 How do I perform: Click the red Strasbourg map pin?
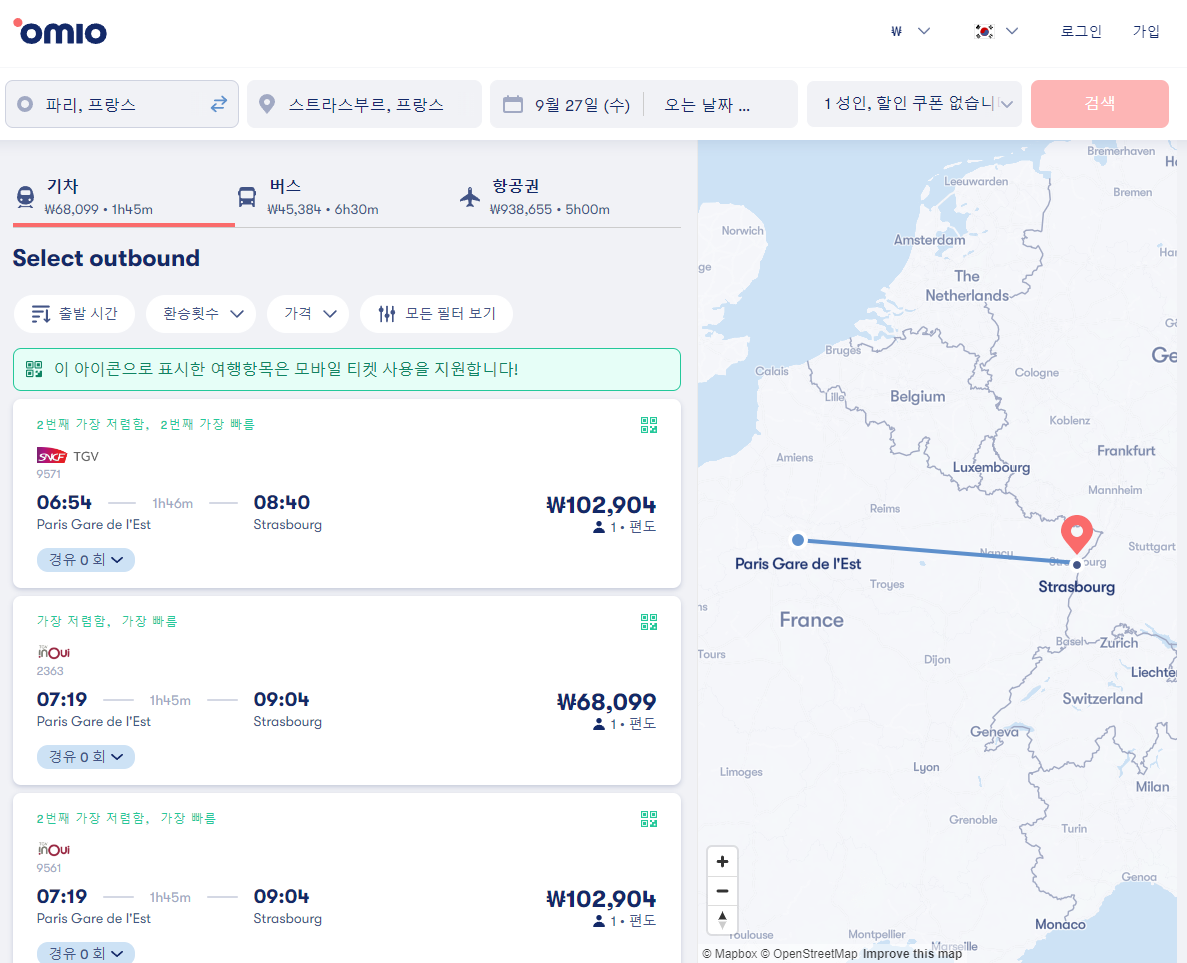[x=1076, y=534]
